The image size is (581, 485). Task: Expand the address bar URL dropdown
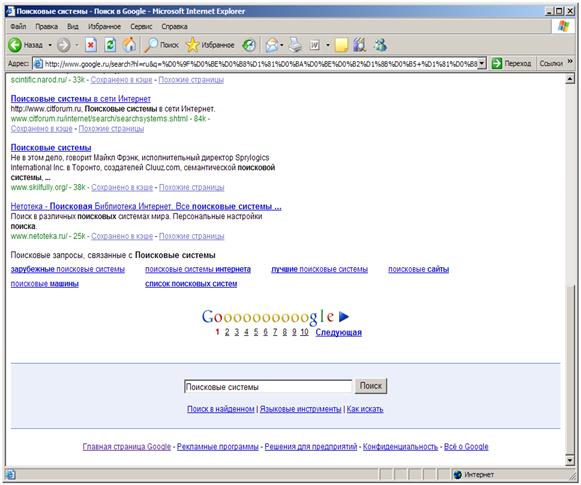click(x=481, y=64)
